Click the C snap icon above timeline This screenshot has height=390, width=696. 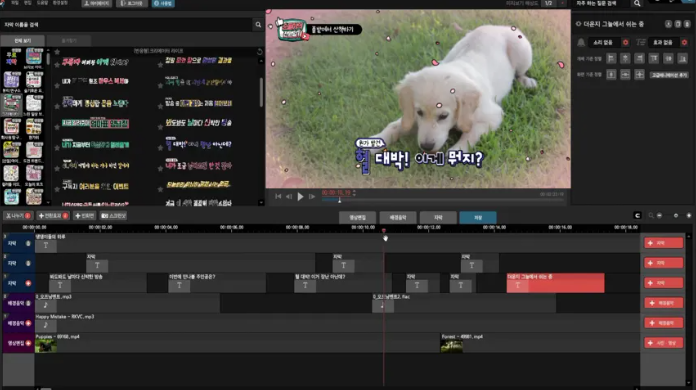(x=637, y=216)
